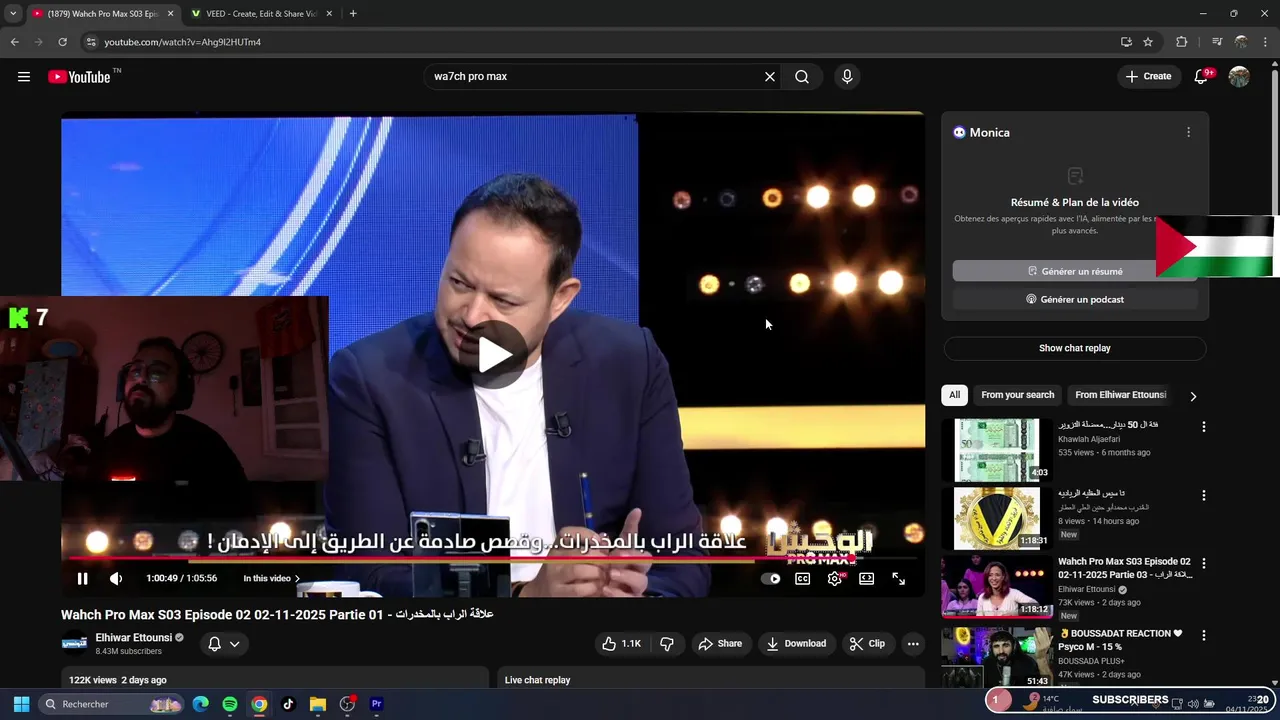Open options for Khawlah Aljaefari video
Screen dimensions: 1280x720
[1204, 427]
